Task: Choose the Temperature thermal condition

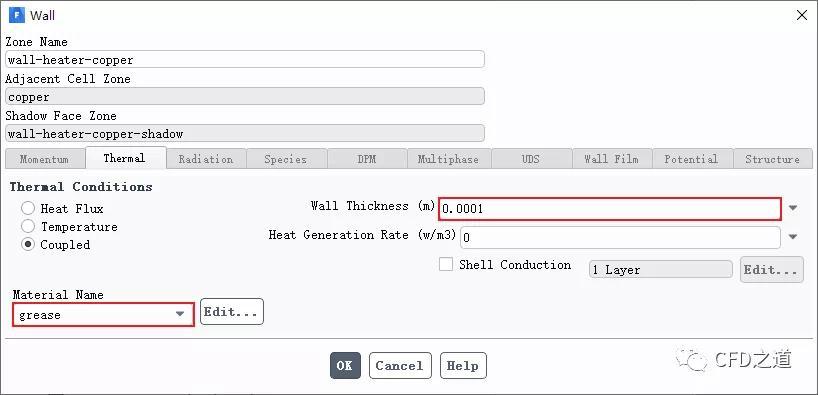Action: [x=28, y=226]
